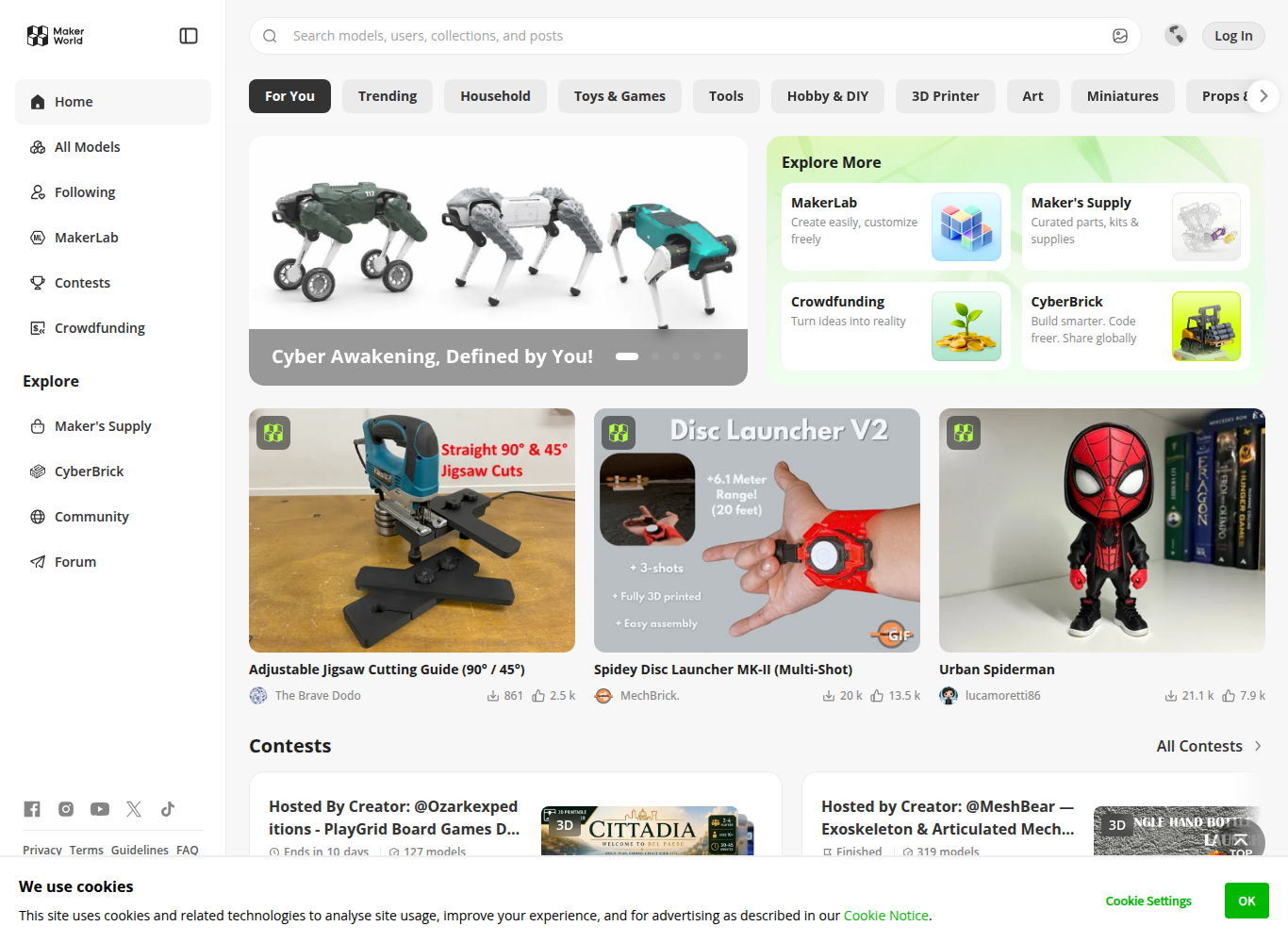
Task: Expand more categories with right arrow
Action: [x=1263, y=96]
